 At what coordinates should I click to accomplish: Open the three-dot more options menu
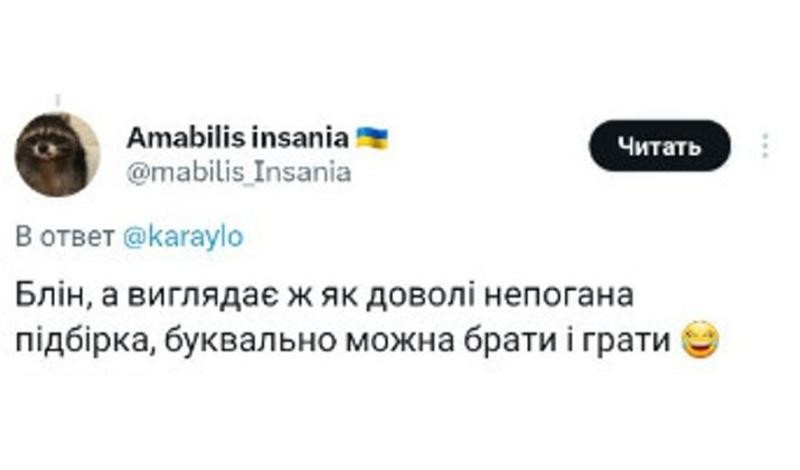point(765,145)
